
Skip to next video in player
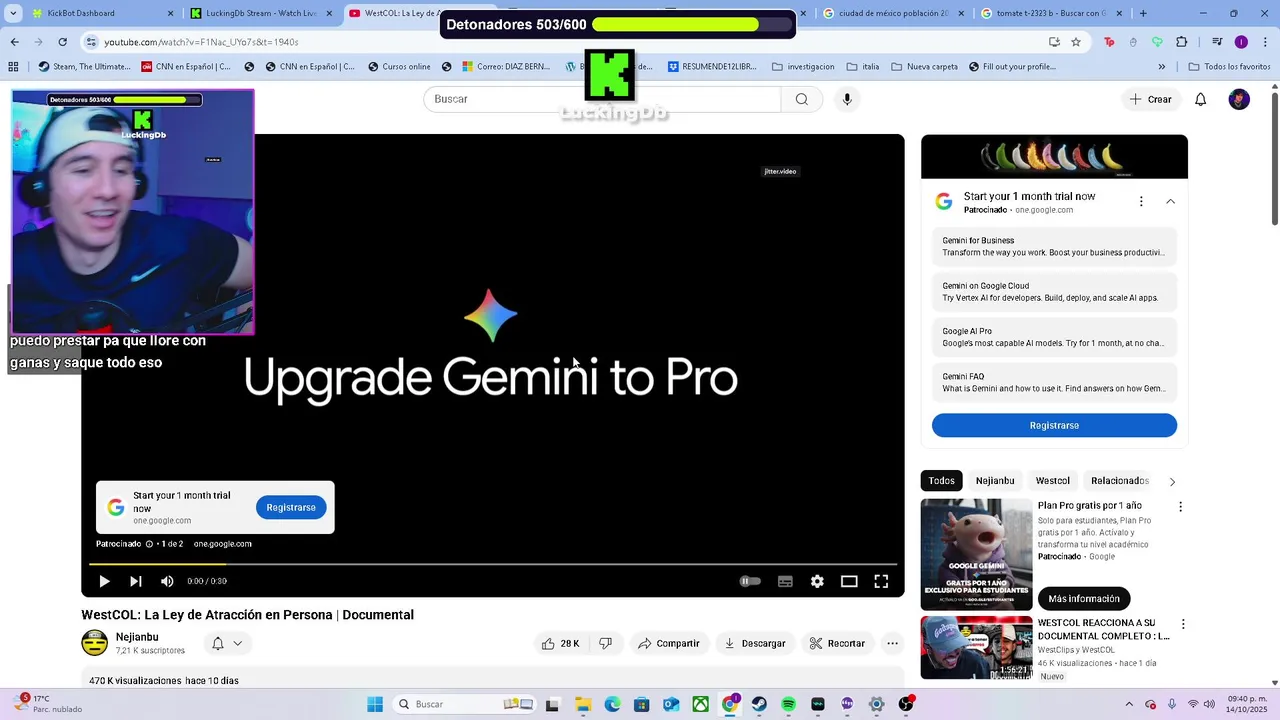(136, 581)
